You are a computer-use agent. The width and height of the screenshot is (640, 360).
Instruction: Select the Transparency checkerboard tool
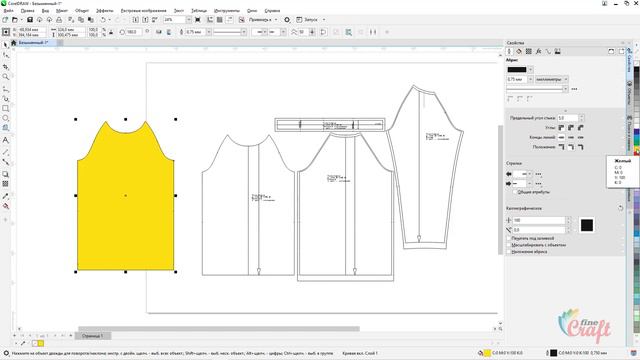(x=6, y=184)
